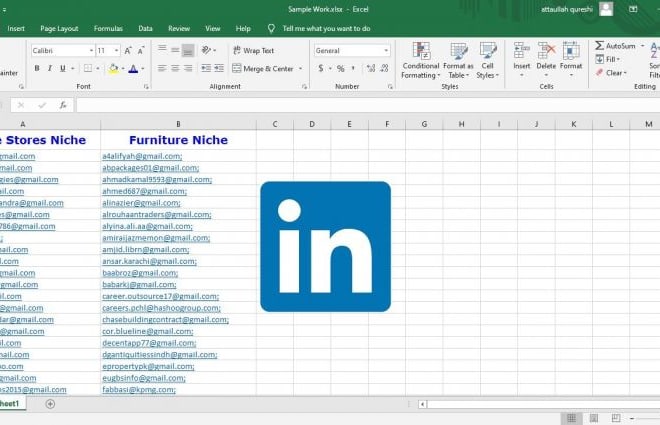Increase font size icon

pyautogui.click(x=128, y=50)
